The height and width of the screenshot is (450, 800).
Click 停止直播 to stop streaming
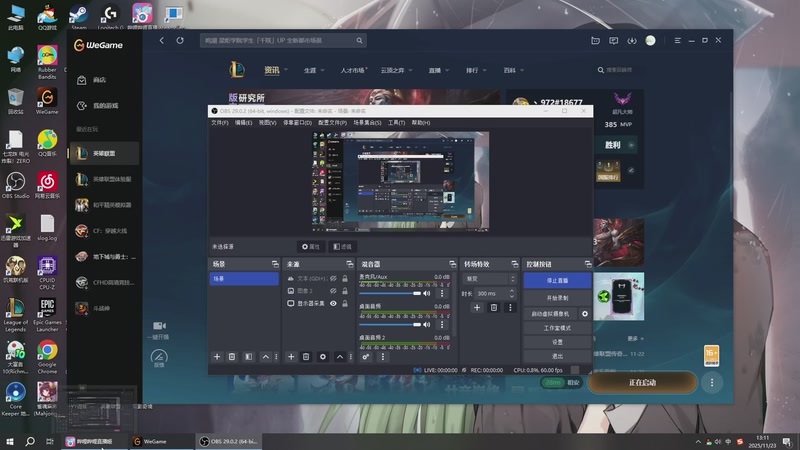point(557,281)
